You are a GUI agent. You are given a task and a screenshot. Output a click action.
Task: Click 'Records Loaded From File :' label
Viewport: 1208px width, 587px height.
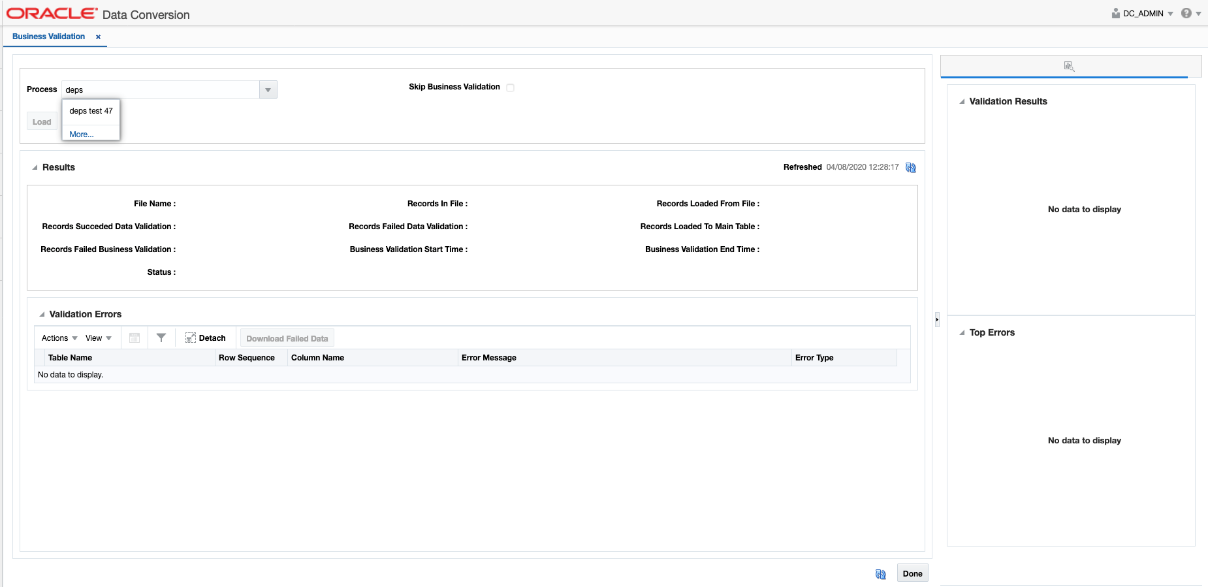708,204
